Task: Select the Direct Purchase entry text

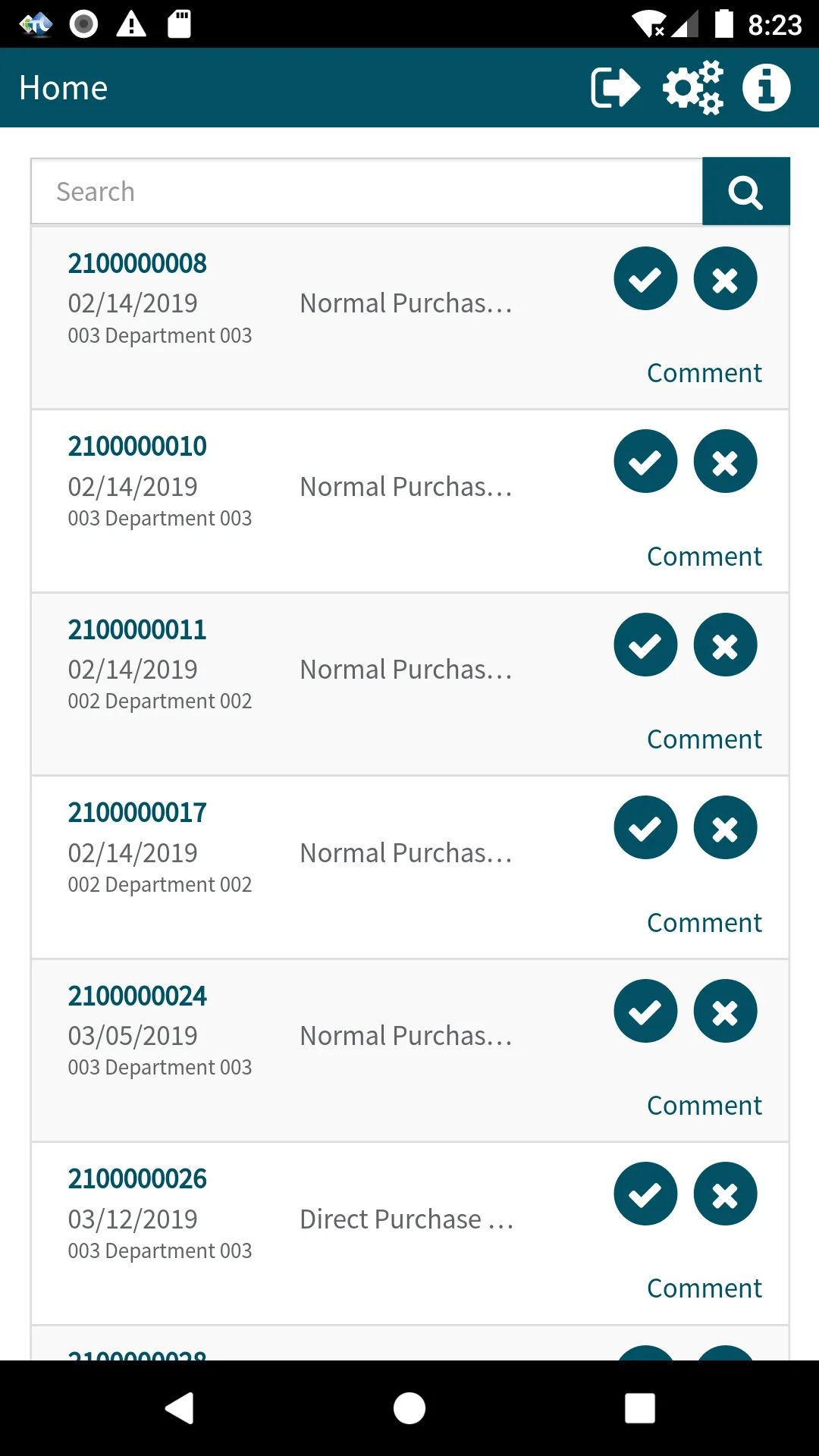Action: (x=406, y=1219)
